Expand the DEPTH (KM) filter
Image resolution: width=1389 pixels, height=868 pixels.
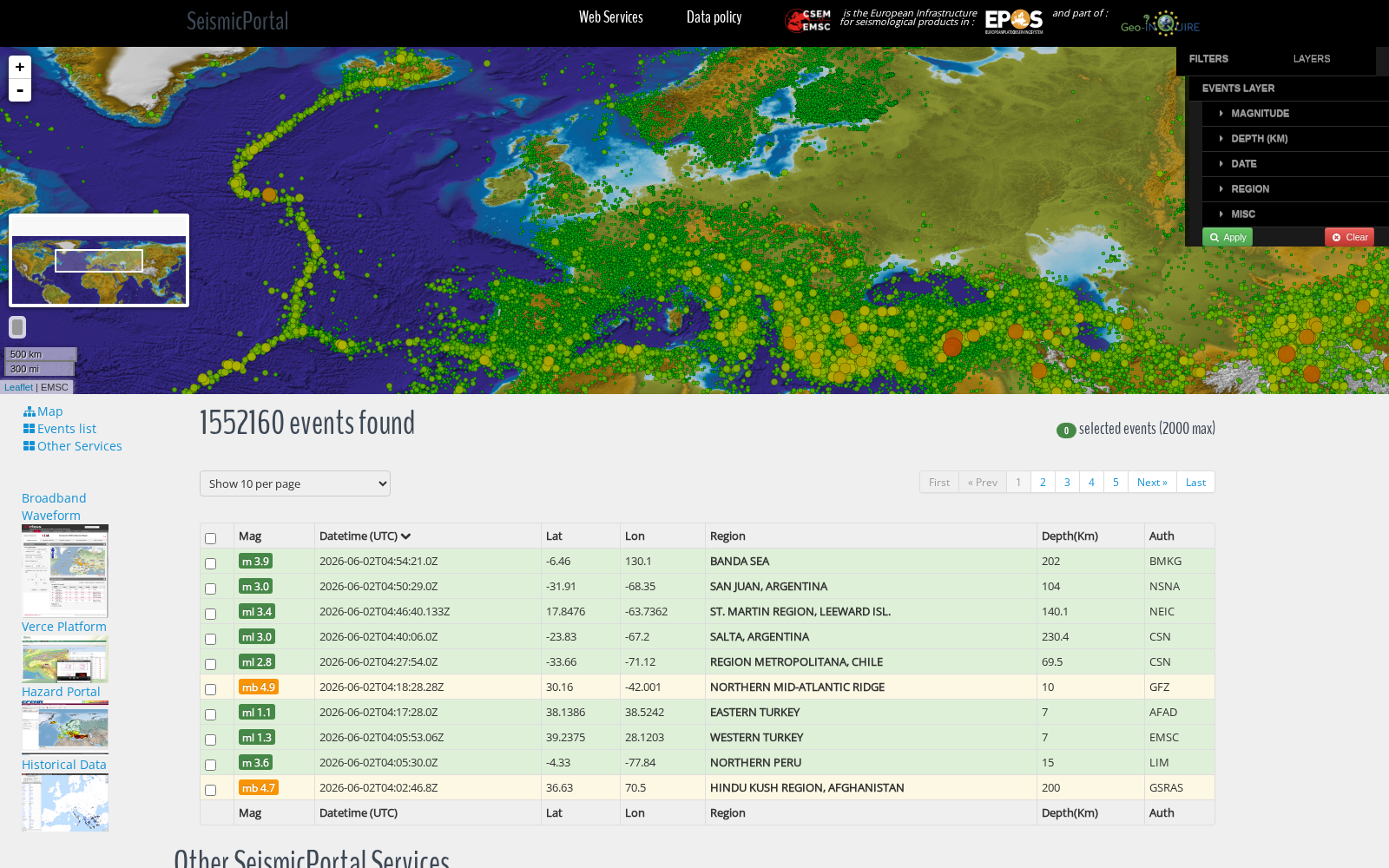click(x=1295, y=139)
